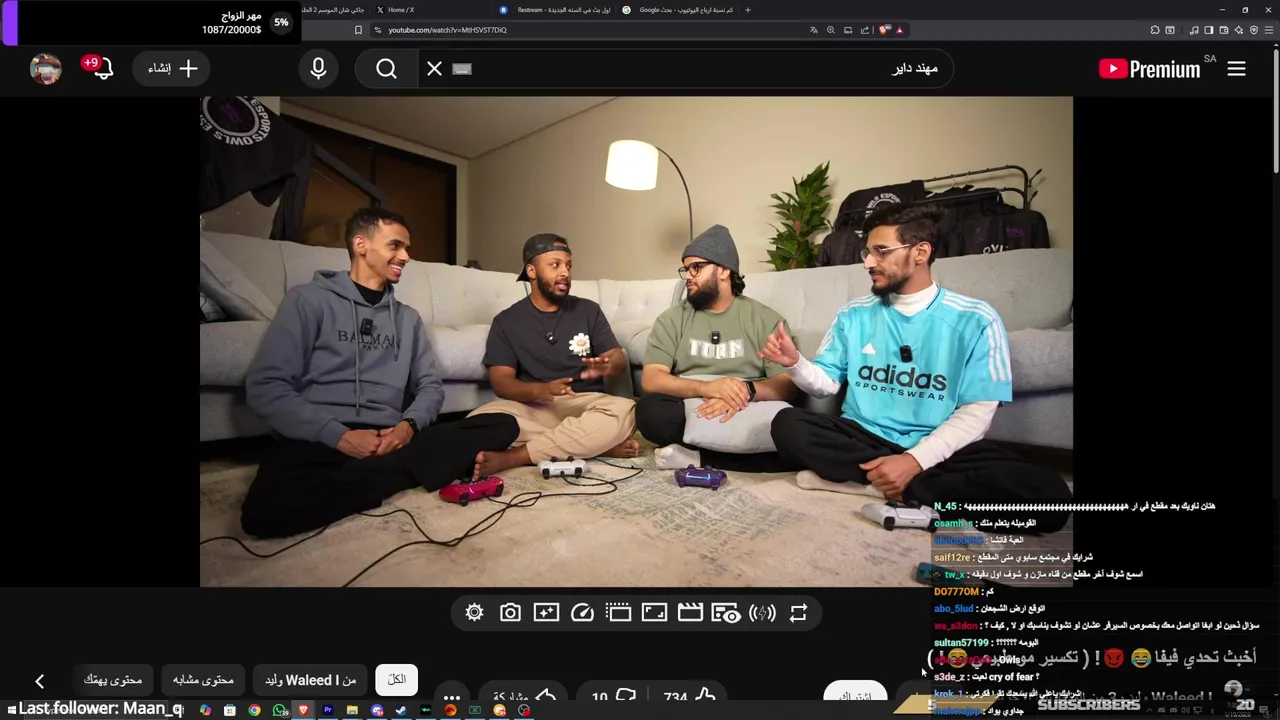Click the YouTube search magnifier button
Screen dimensions: 1280x720
tap(386, 68)
